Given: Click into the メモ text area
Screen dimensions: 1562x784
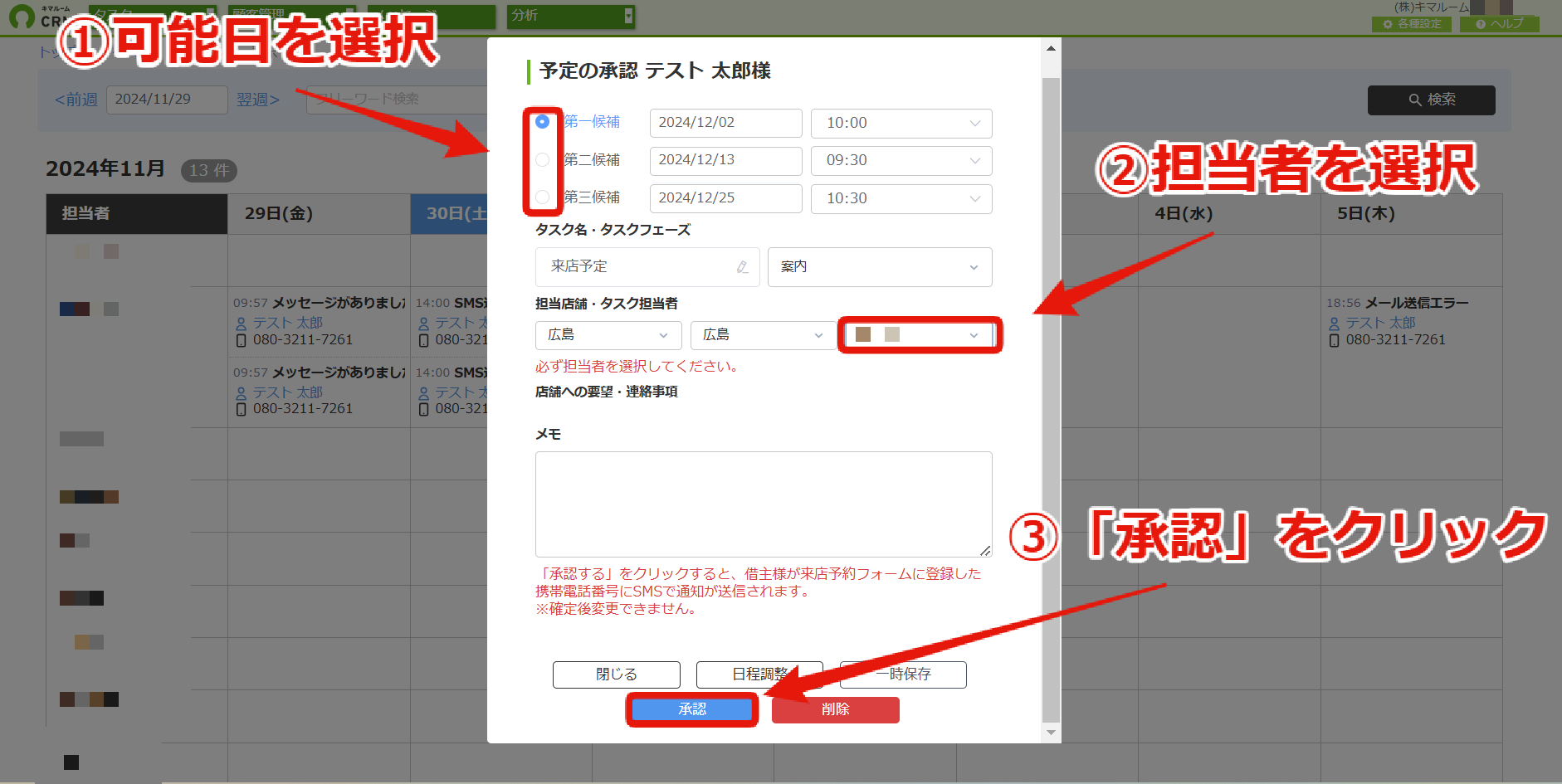Looking at the screenshot, I should 764,504.
